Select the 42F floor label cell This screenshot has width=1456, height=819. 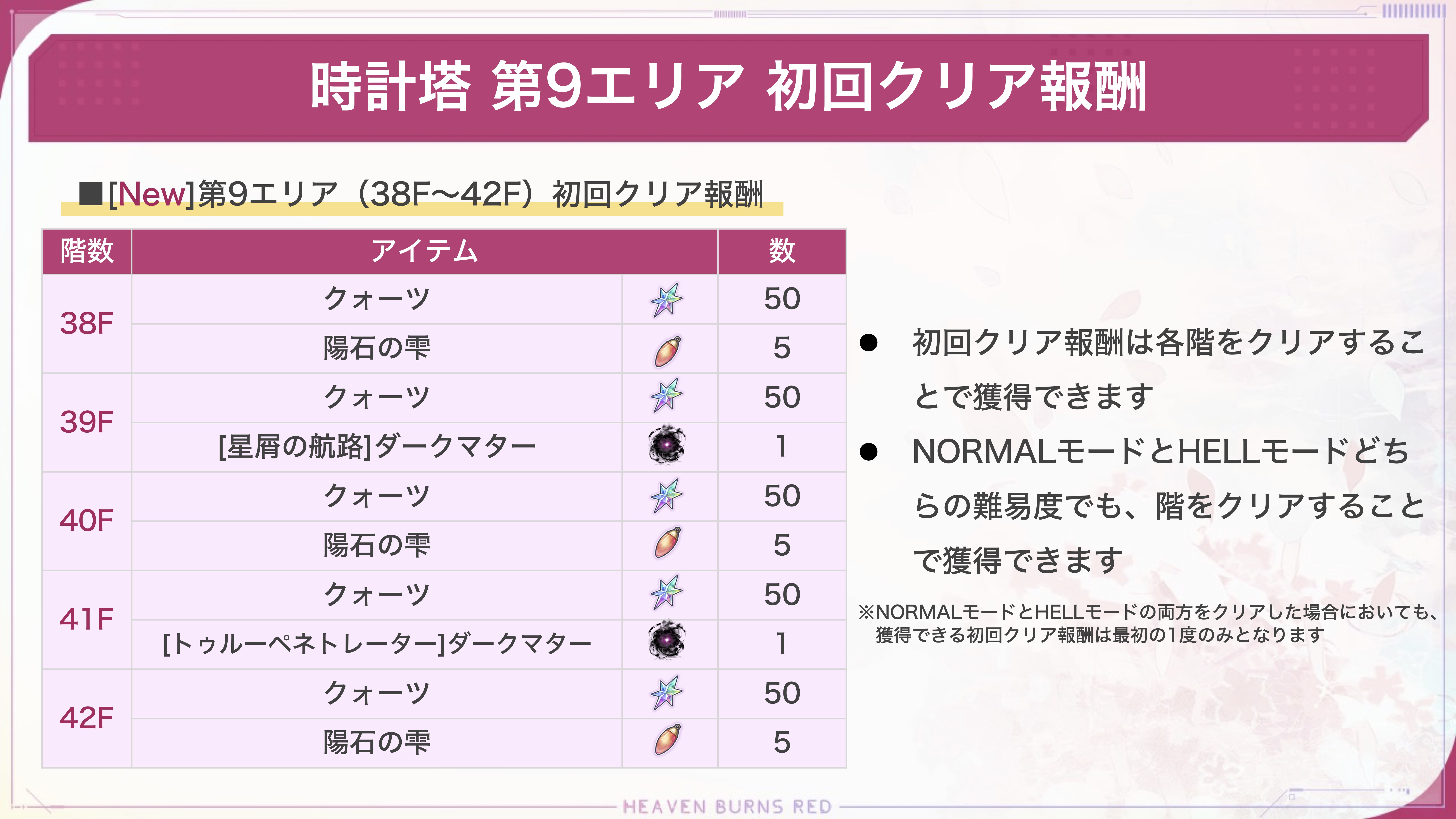[x=87, y=718]
